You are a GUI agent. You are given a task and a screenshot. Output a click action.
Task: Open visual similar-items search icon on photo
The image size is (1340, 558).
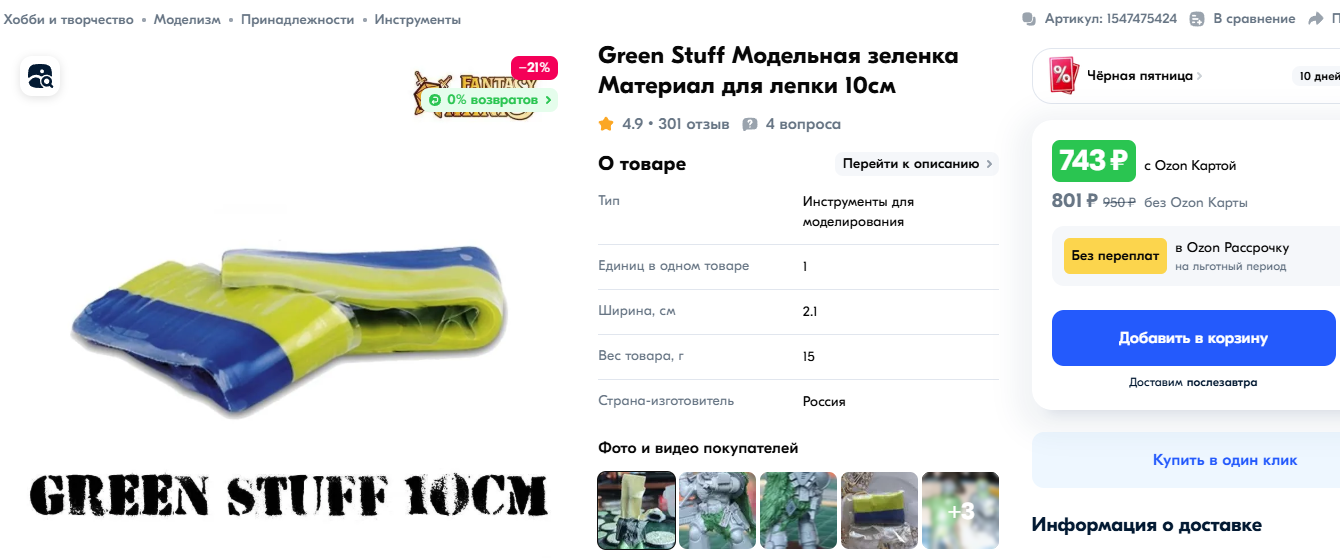point(40,76)
